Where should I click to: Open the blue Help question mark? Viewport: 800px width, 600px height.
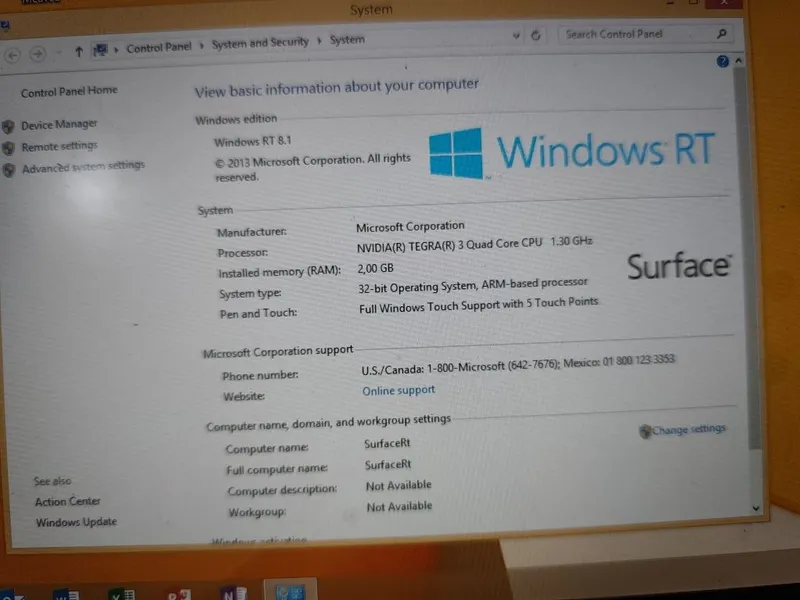722,62
